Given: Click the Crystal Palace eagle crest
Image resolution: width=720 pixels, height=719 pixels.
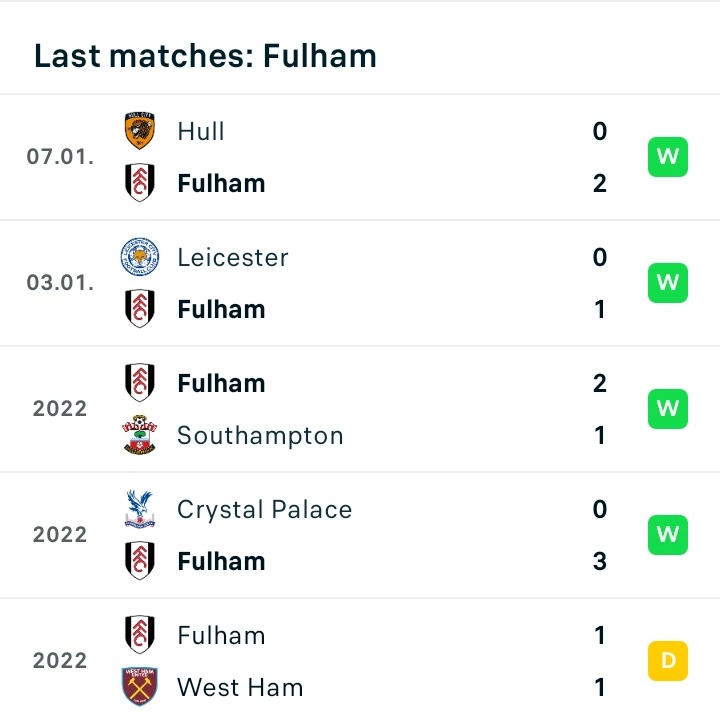Looking at the screenshot, I should click(x=140, y=509).
